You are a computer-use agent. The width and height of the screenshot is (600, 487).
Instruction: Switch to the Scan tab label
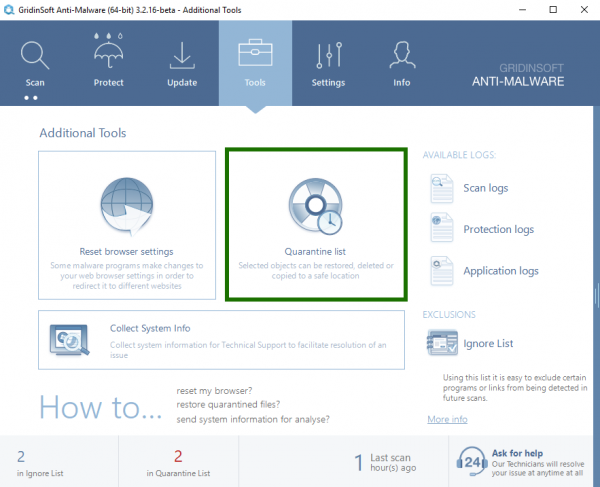click(x=35, y=83)
